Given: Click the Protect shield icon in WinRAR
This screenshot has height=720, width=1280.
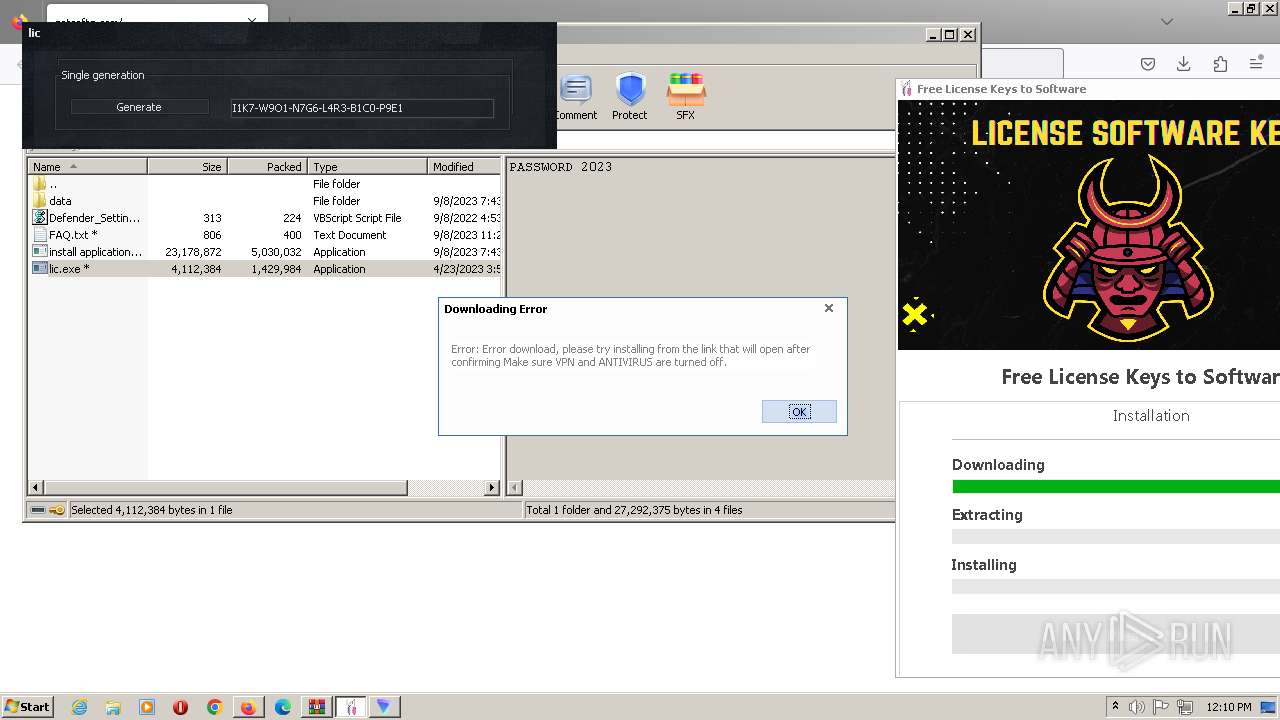Looking at the screenshot, I should (x=630, y=97).
